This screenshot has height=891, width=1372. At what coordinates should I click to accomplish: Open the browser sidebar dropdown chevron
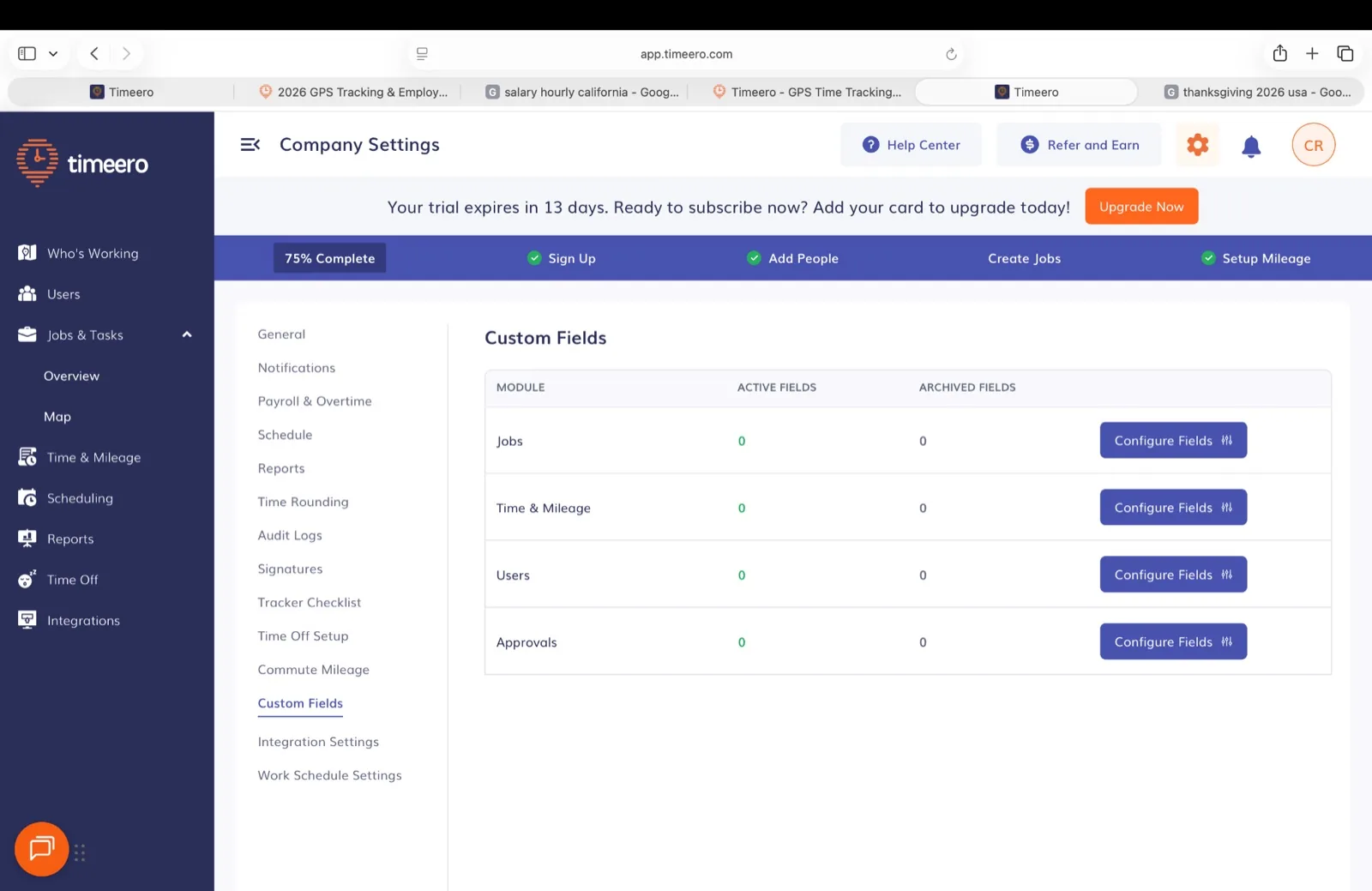click(53, 53)
